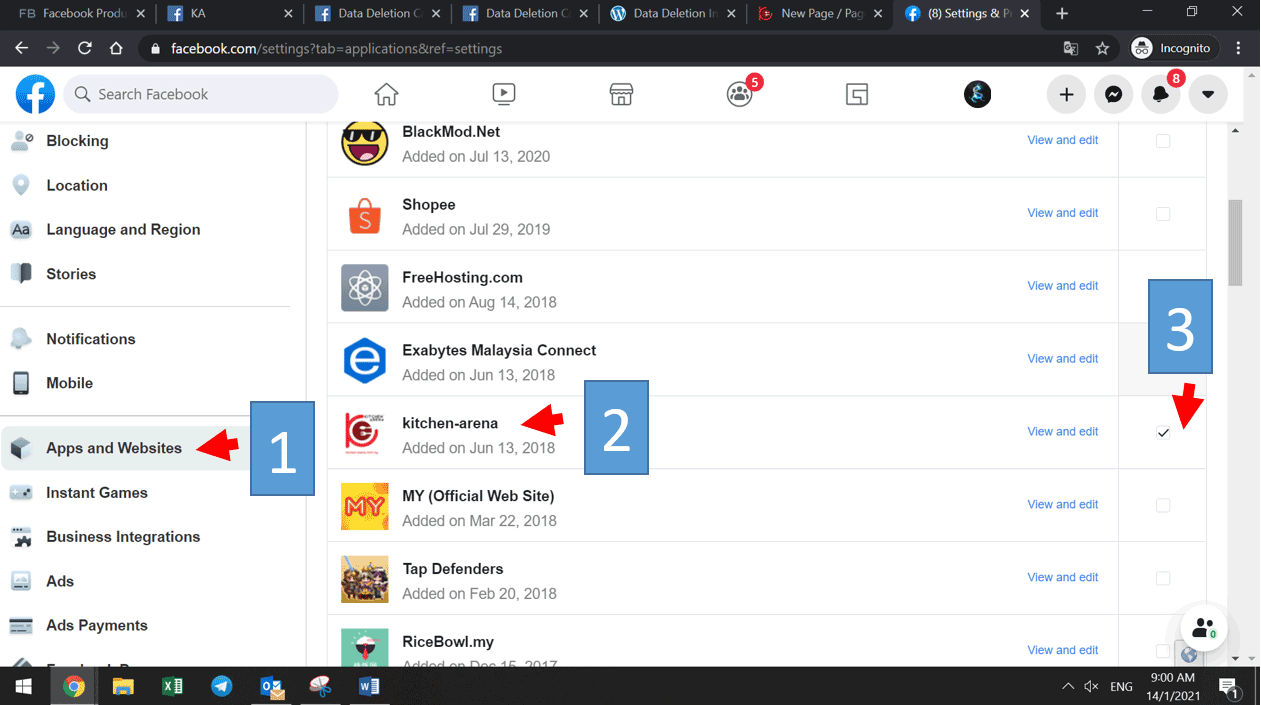Click Exabytes Malaysia Connect app icon
The width and height of the screenshot is (1261, 705).
364,361
